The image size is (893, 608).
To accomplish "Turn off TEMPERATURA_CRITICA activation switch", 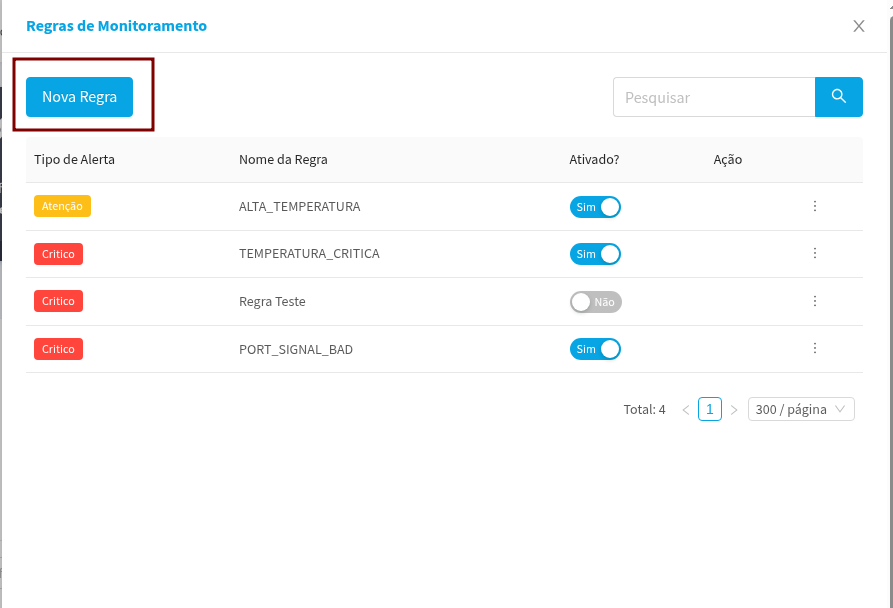I will click(x=595, y=254).
